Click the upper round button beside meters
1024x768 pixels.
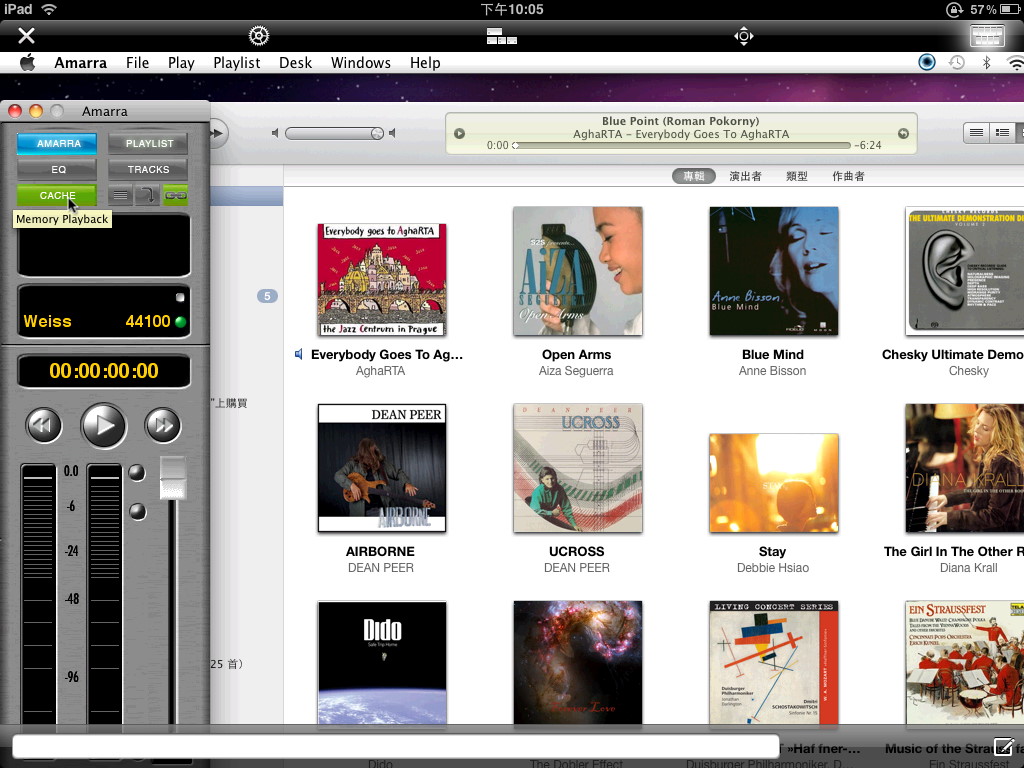pos(136,473)
